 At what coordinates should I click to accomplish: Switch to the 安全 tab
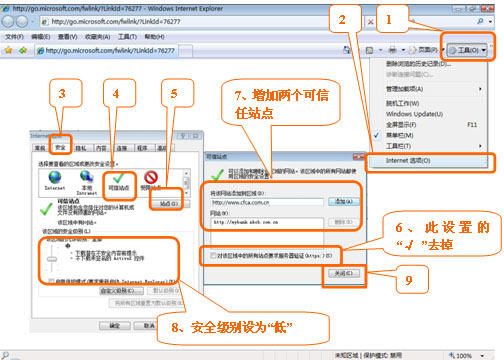coord(60,147)
